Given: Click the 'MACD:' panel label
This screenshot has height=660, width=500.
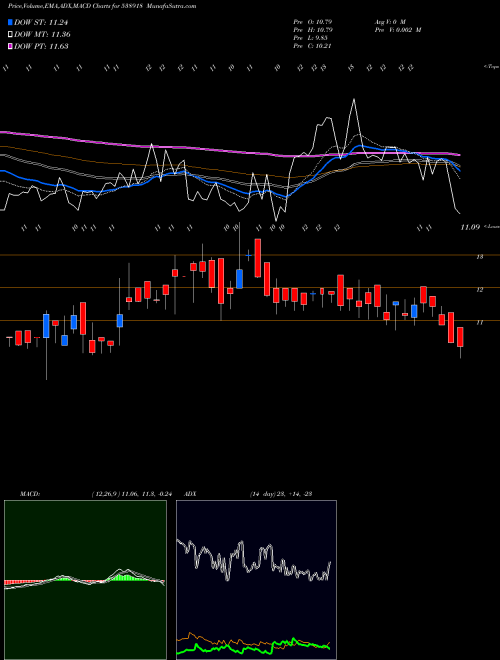Looking at the screenshot, I should pyautogui.click(x=29, y=494).
